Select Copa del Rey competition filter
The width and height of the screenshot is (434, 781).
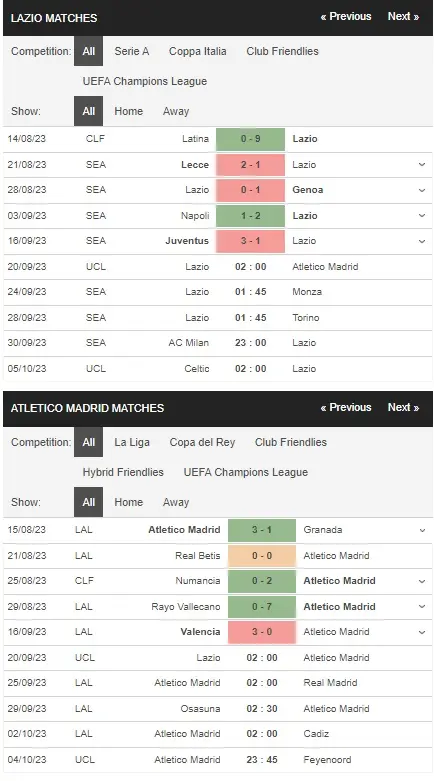202,442
